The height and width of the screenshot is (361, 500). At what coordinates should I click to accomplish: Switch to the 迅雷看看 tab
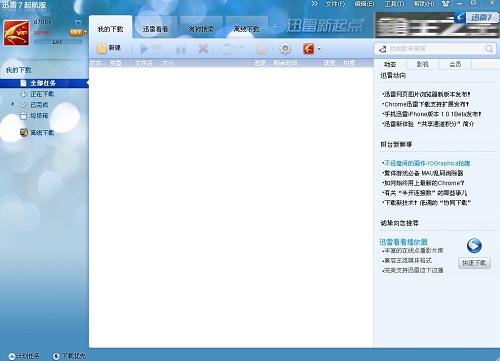tap(155, 29)
